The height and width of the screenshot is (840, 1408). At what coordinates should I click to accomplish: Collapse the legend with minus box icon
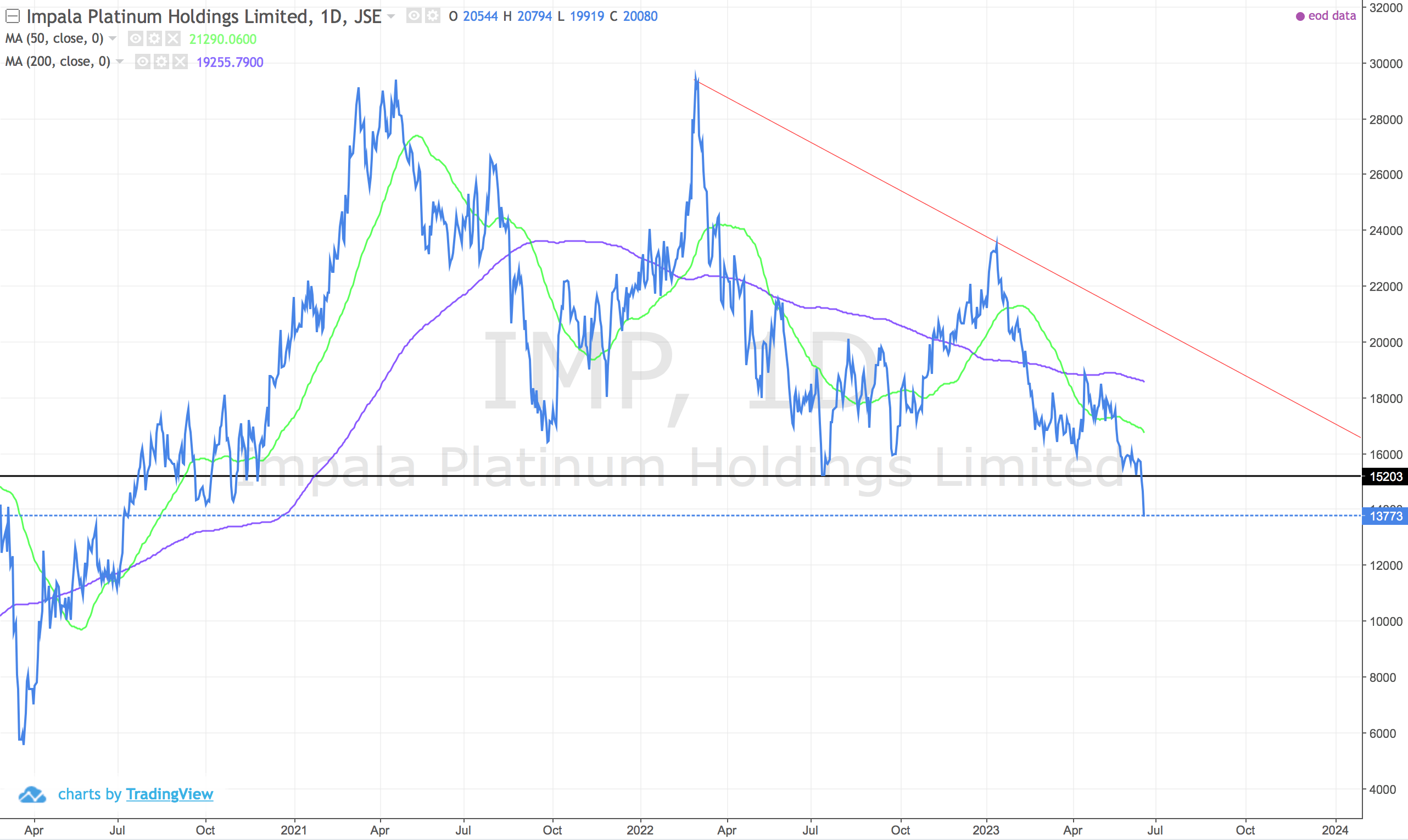click(13, 16)
